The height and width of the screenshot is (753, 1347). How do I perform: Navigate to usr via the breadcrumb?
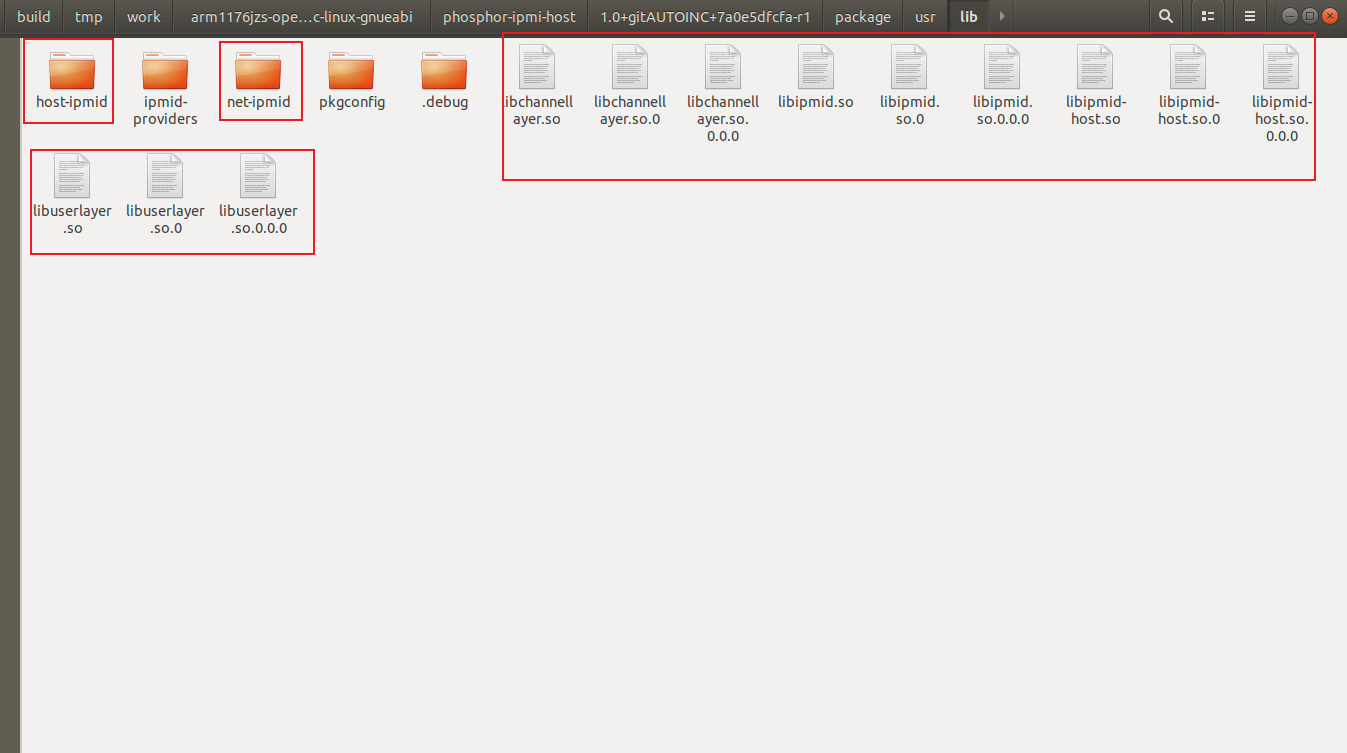(x=924, y=16)
